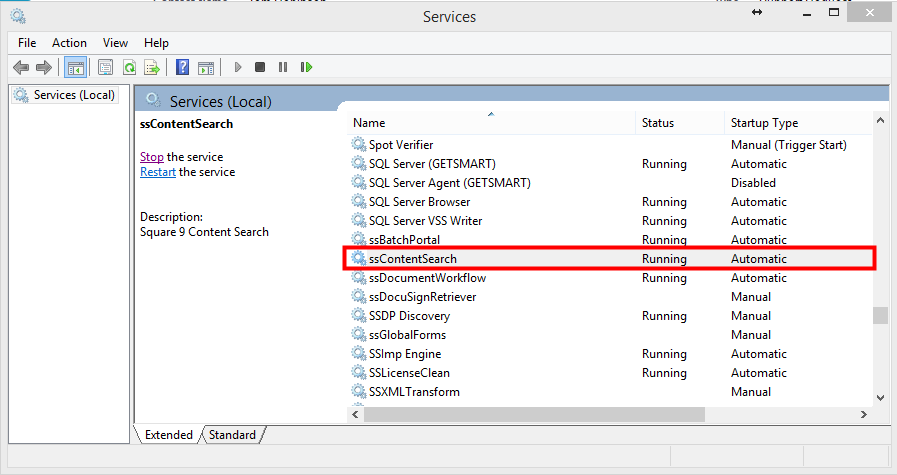Click the Export List toolbar icon
Screen dimensions: 897x475
coord(152,67)
